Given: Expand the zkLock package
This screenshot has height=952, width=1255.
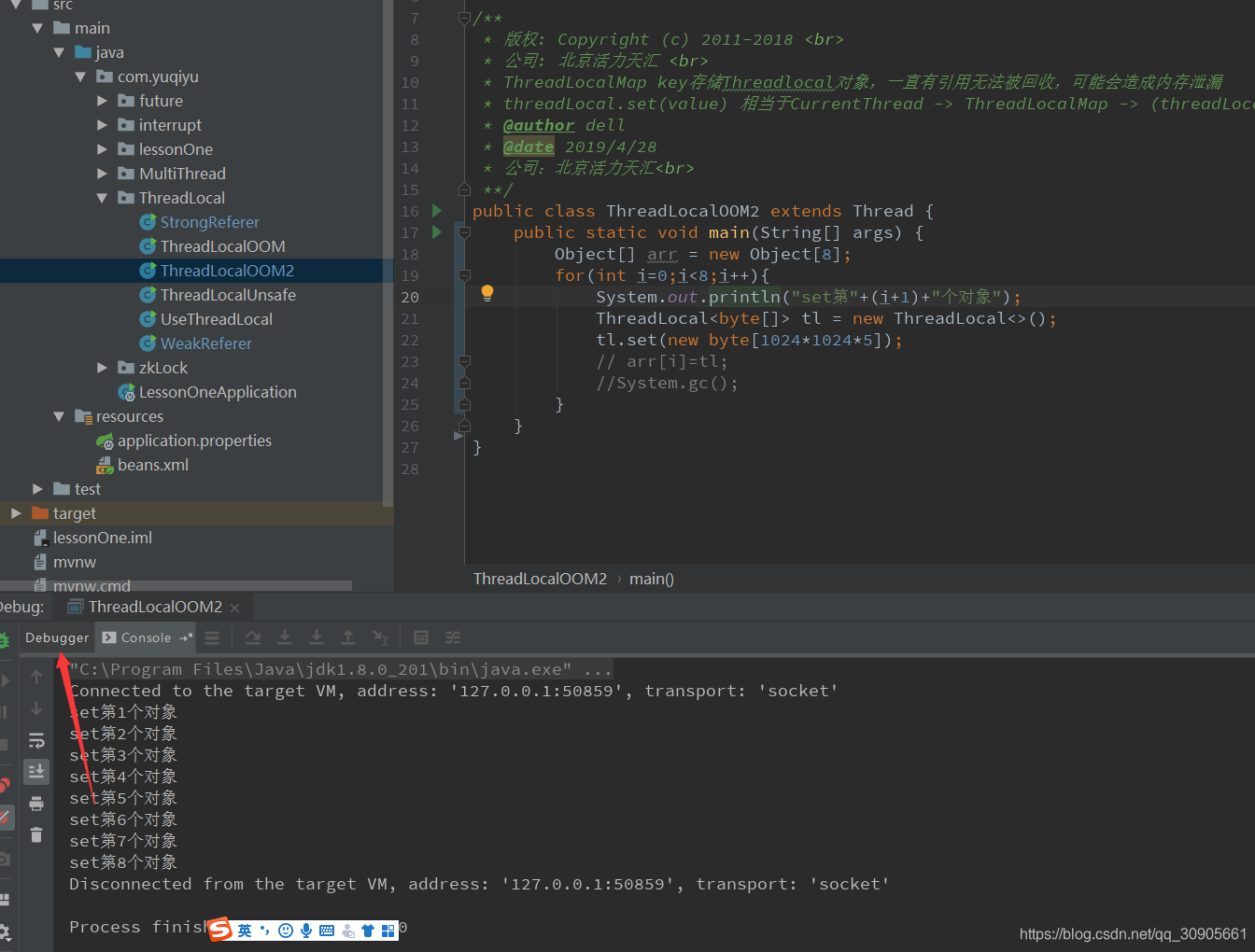Looking at the screenshot, I should coord(102,368).
